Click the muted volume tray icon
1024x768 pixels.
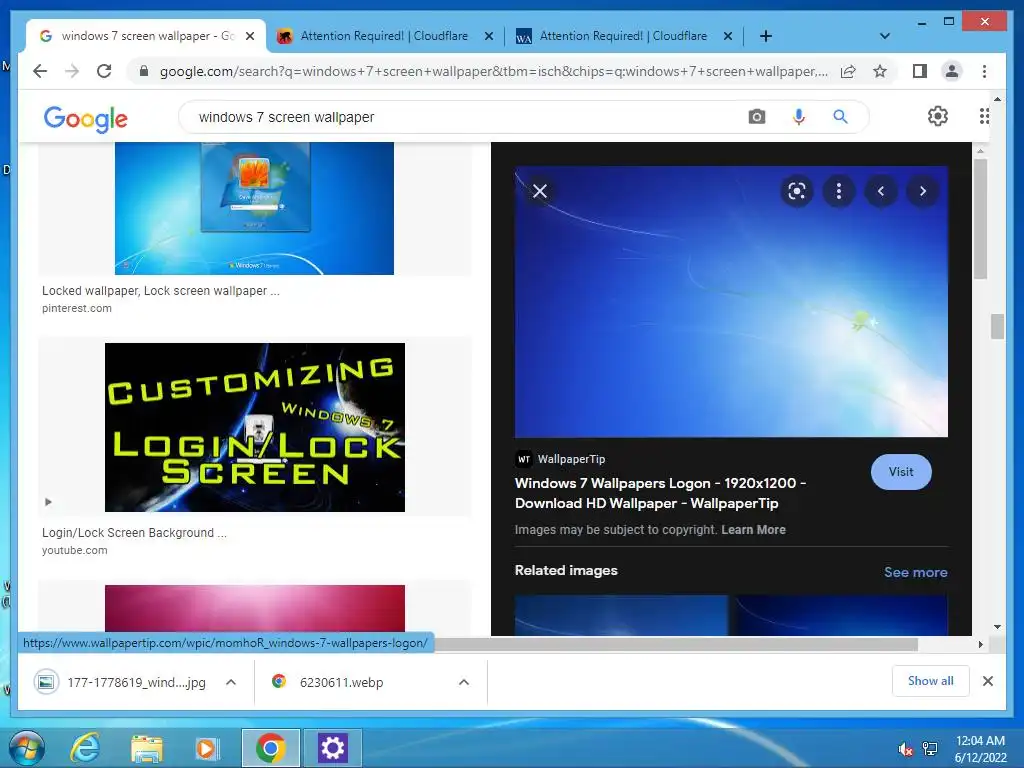[905, 749]
